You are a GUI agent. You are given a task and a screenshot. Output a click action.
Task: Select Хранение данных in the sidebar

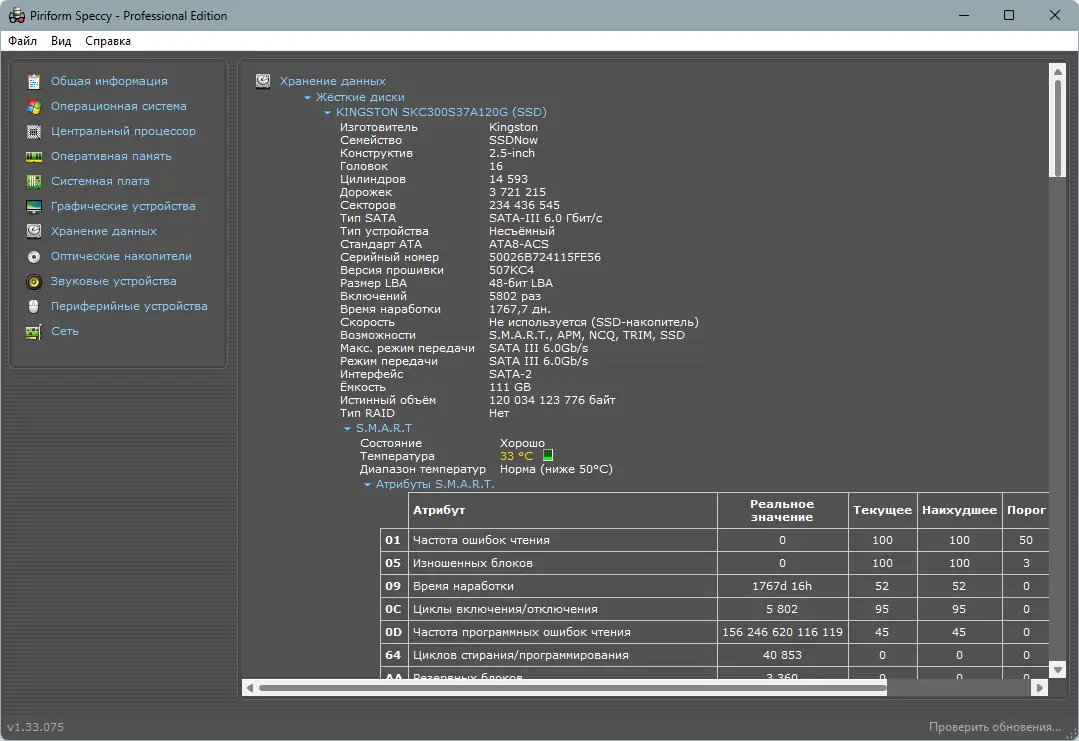tap(104, 231)
